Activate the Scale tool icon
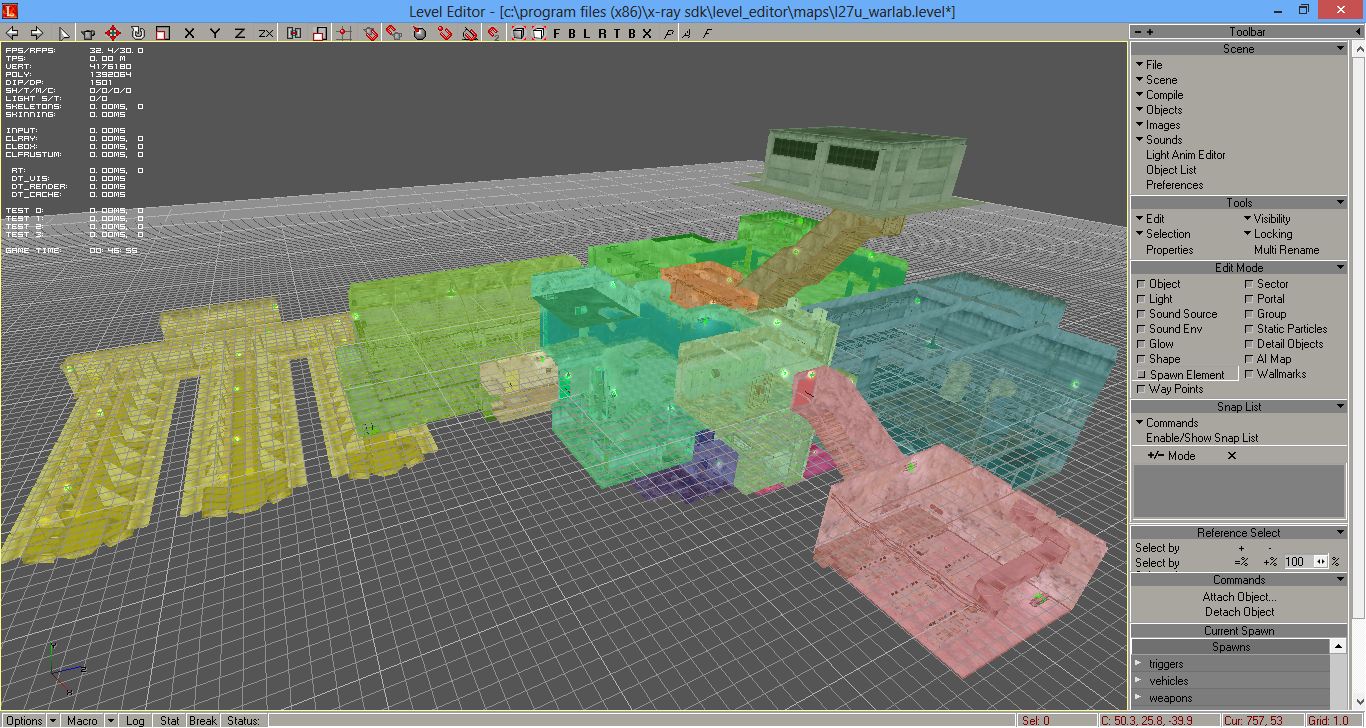The height and width of the screenshot is (728, 1366). point(163,33)
